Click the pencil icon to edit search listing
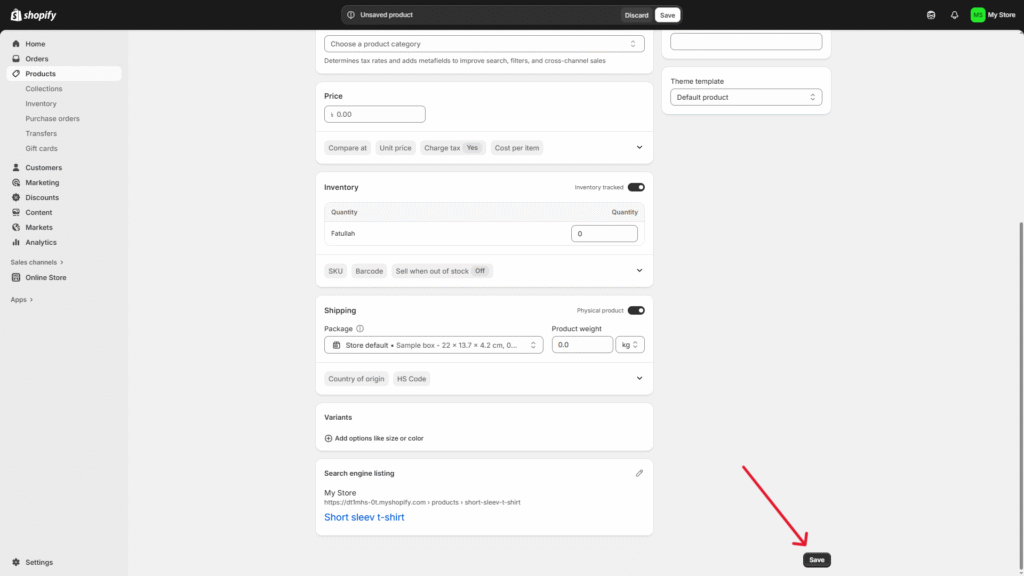 pos(639,473)
